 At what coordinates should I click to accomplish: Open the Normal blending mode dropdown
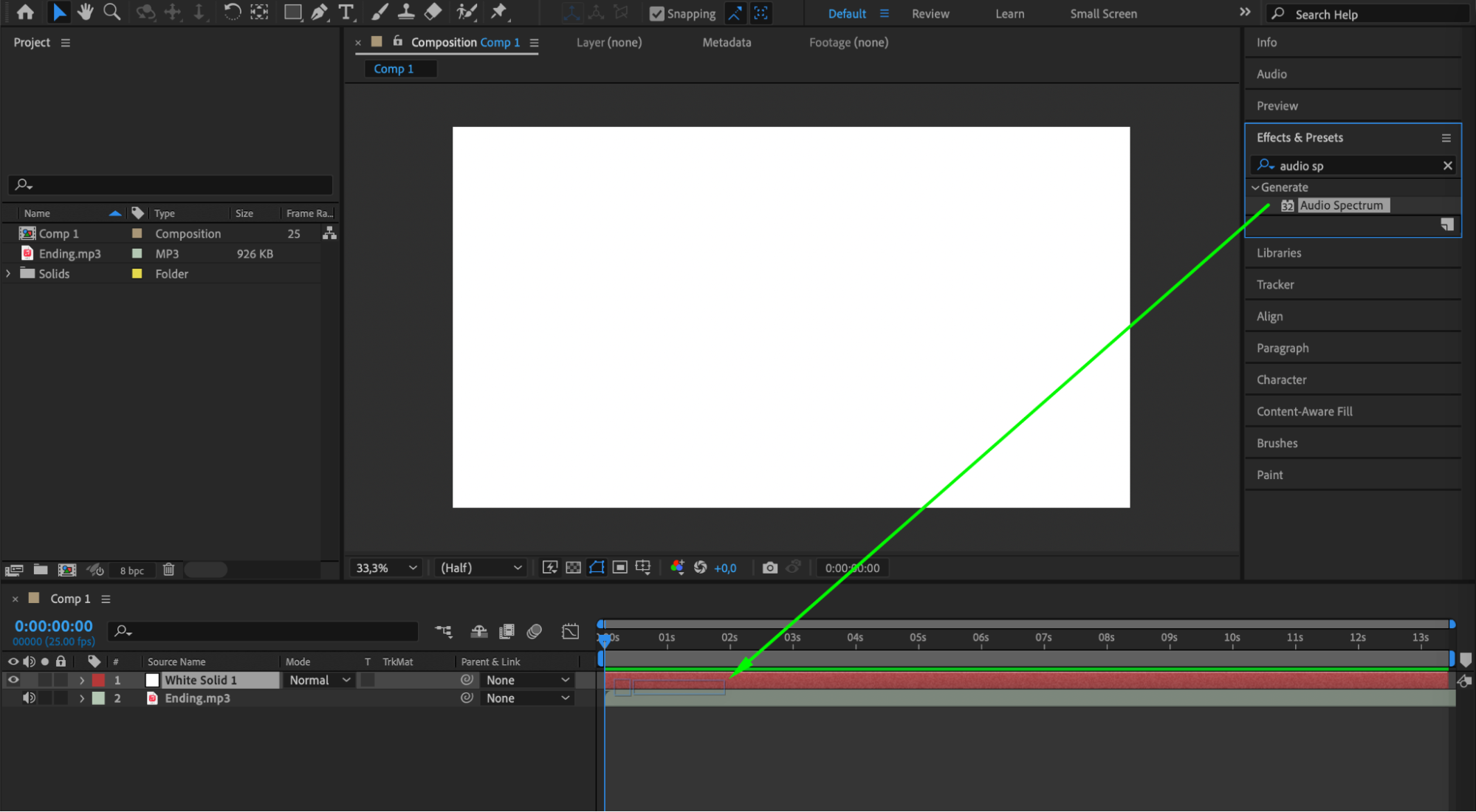point(319,680)
